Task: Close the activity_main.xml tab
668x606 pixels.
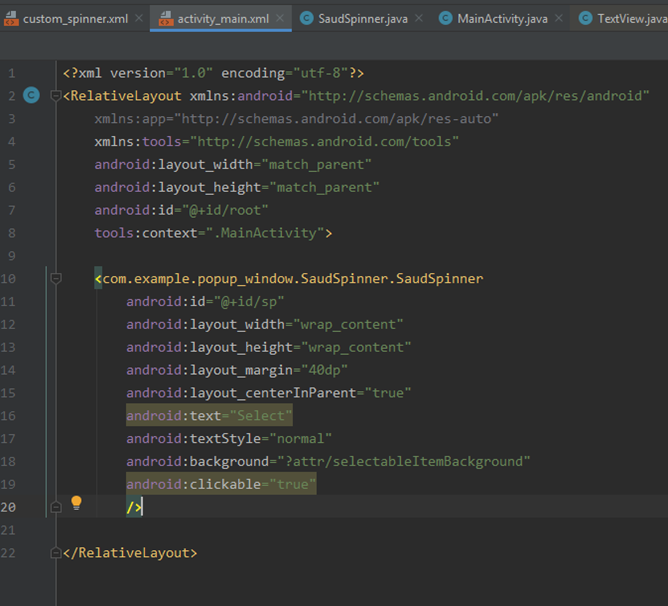Action: 280,18
